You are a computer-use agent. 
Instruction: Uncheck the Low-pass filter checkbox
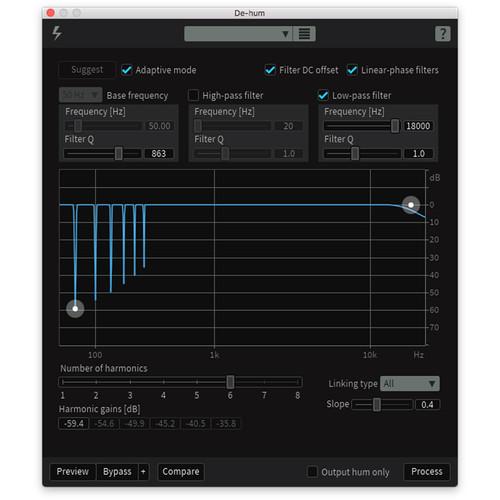click(x=323, y=95)
